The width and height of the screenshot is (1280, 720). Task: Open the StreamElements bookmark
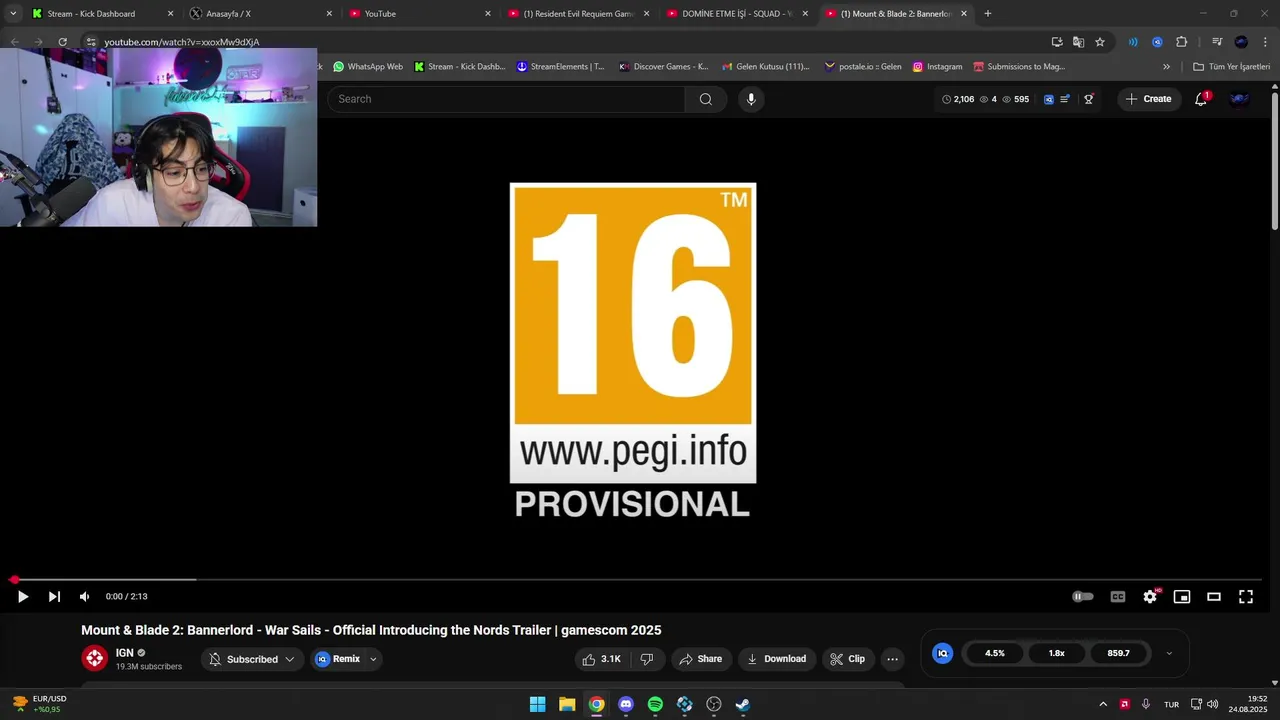[561, 67]
